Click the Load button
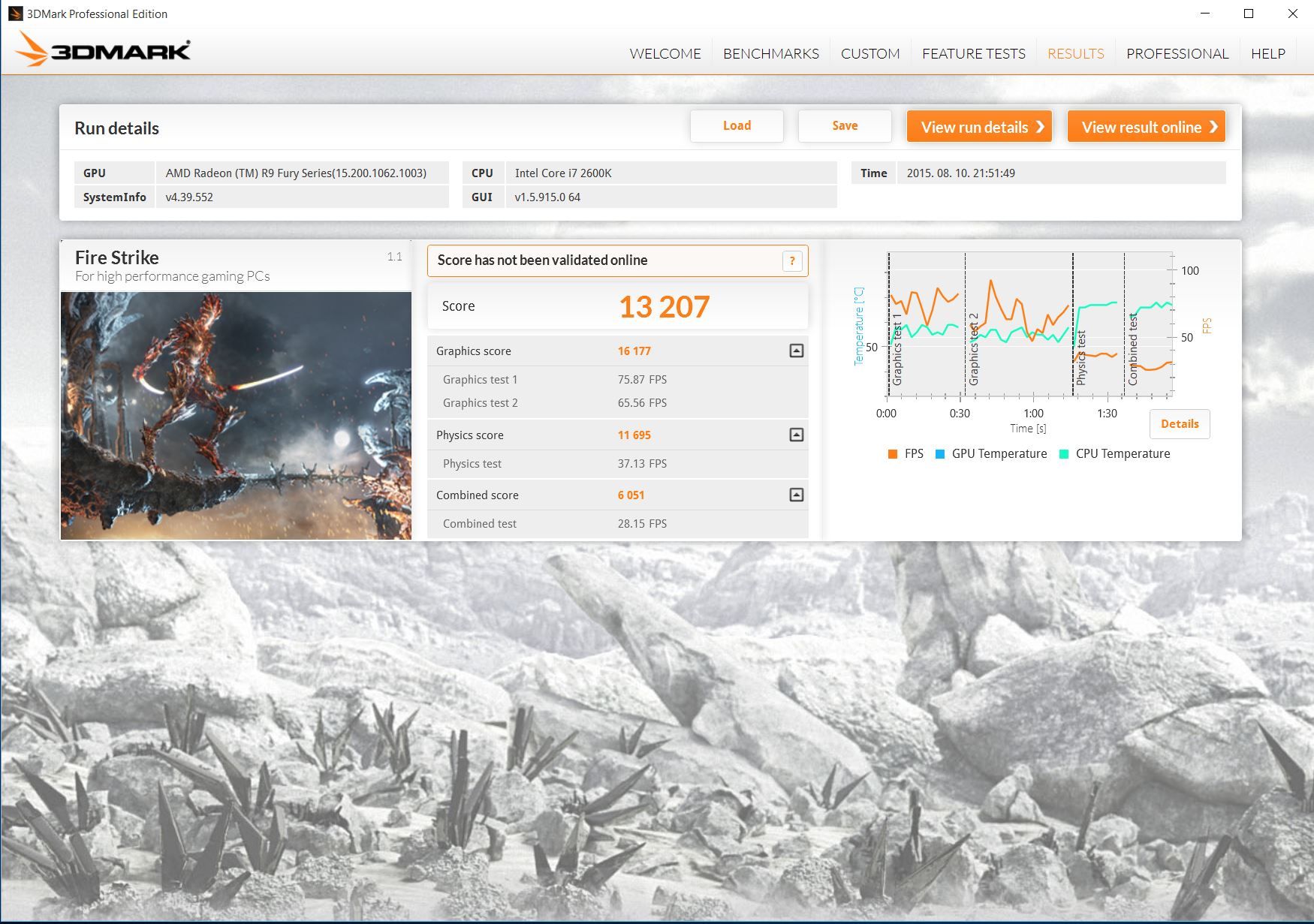Viewport: 1314px width, 924px height. pos(737,126)
